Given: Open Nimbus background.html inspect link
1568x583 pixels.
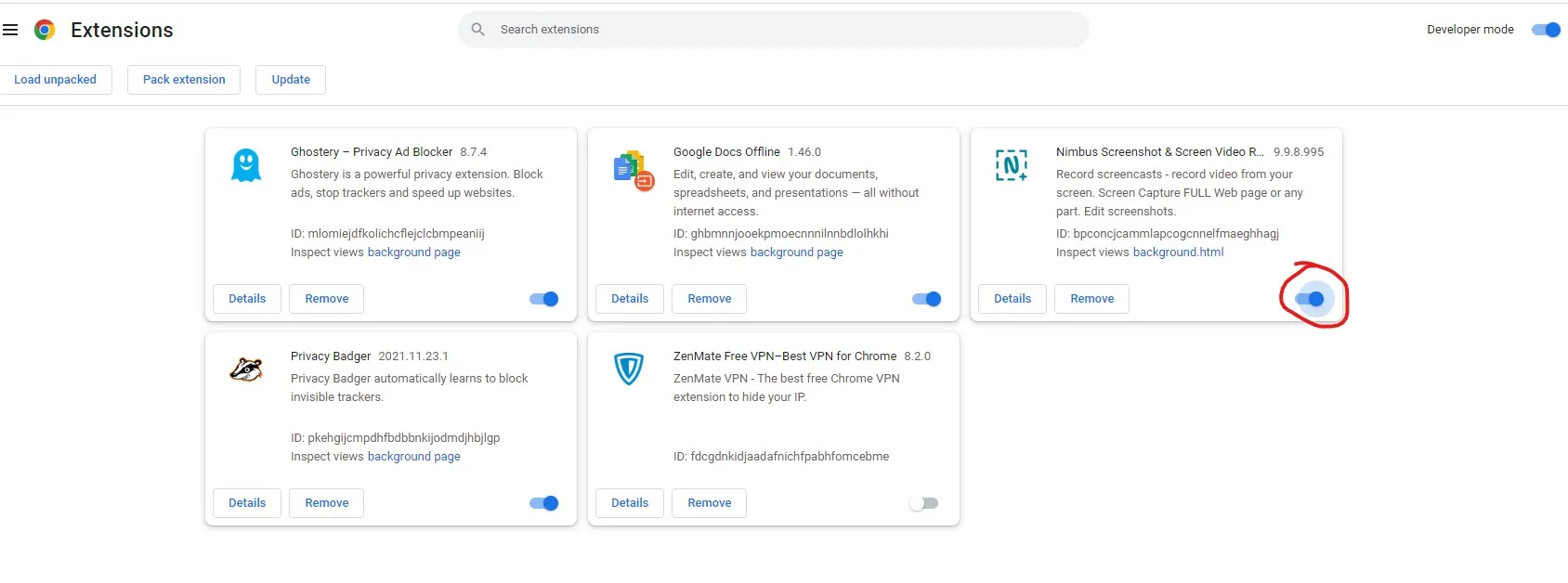Looking at the screenshot, I should [x=1178, y=253].
